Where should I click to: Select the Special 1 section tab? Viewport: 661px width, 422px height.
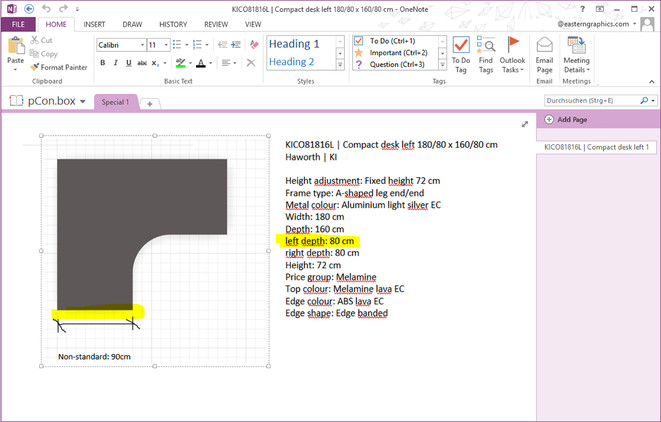click(115, 102)
